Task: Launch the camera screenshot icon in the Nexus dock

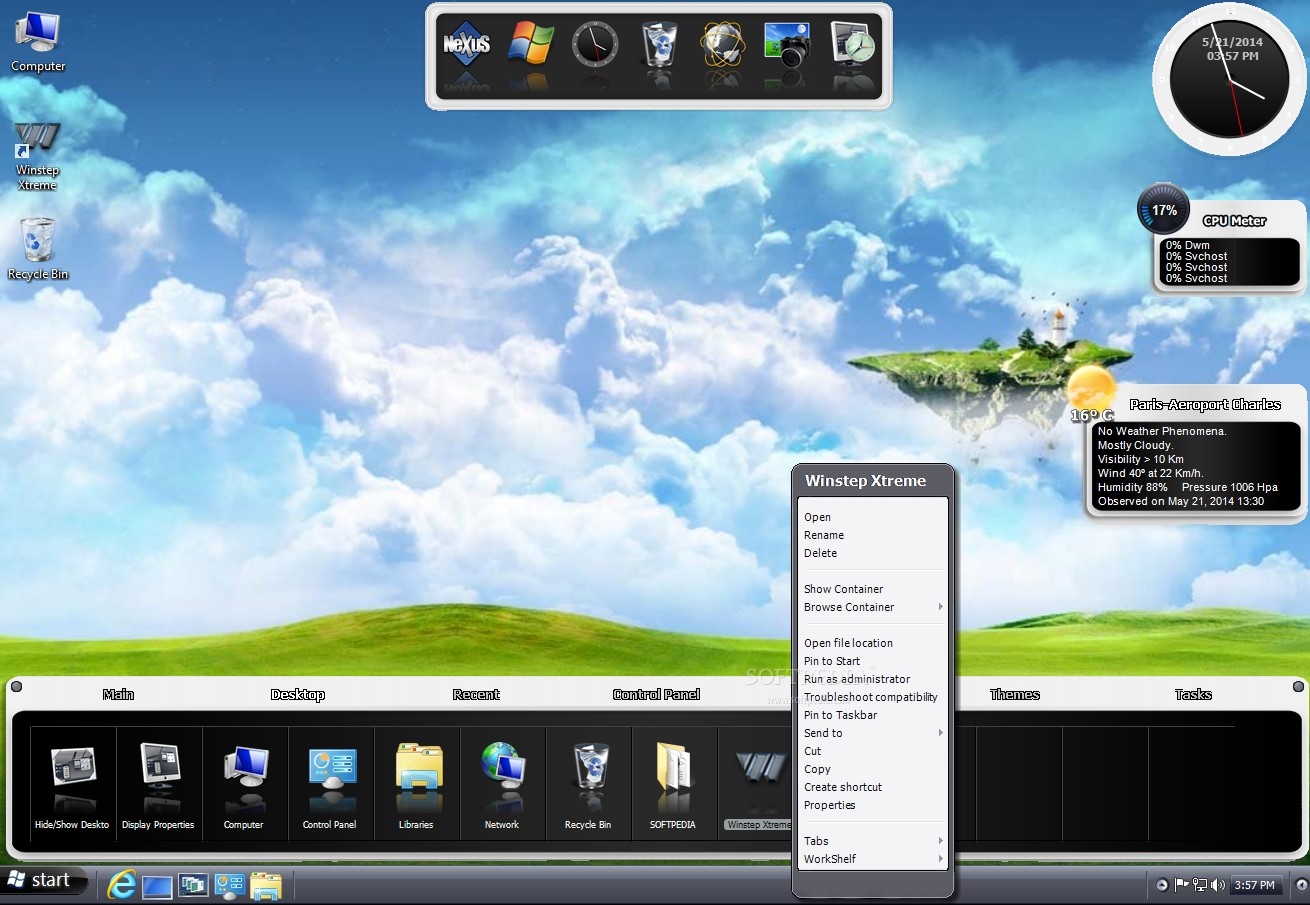Action: (x=787, y=45)
